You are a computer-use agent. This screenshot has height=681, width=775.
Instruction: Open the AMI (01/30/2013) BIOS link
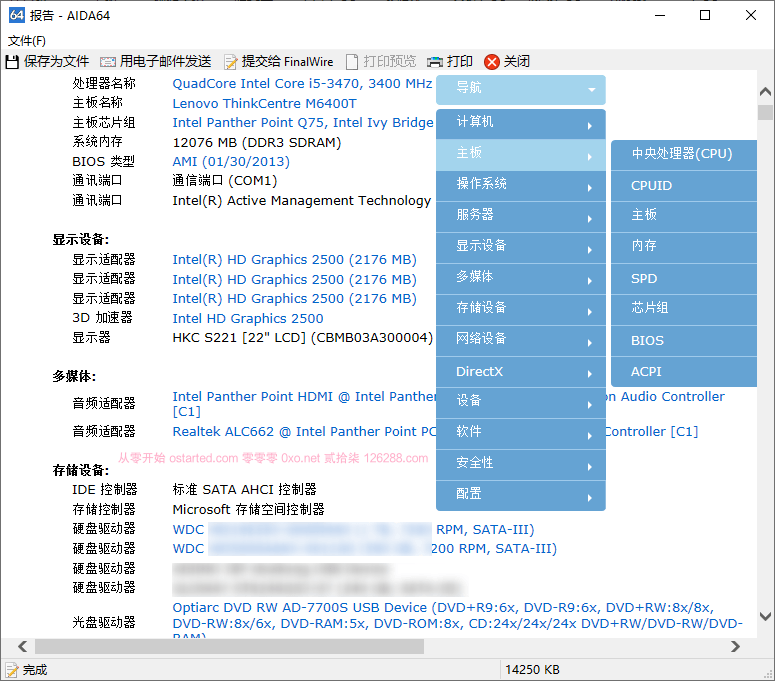(x=231, y=162)
